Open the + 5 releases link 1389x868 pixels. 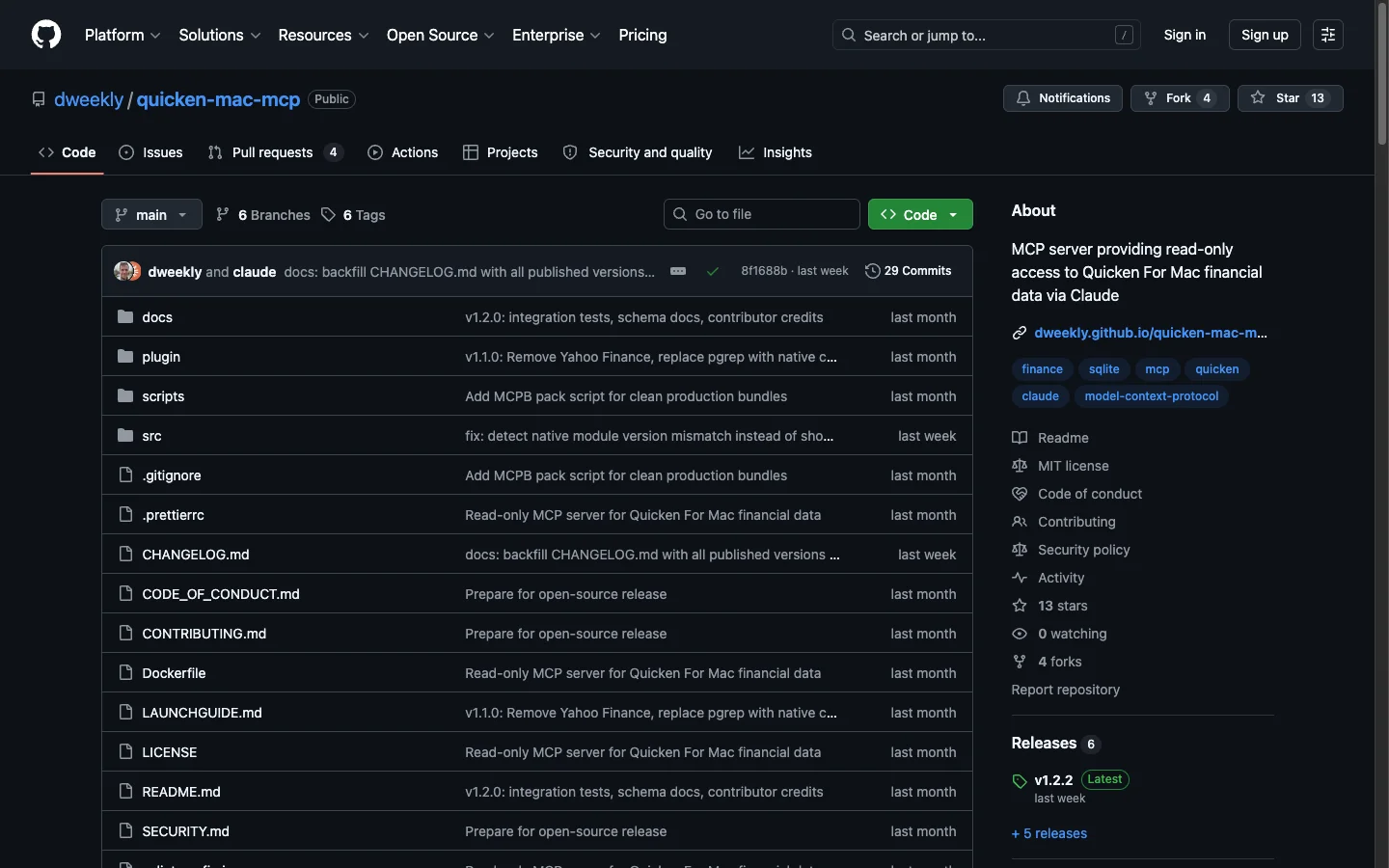(1049, 834)
